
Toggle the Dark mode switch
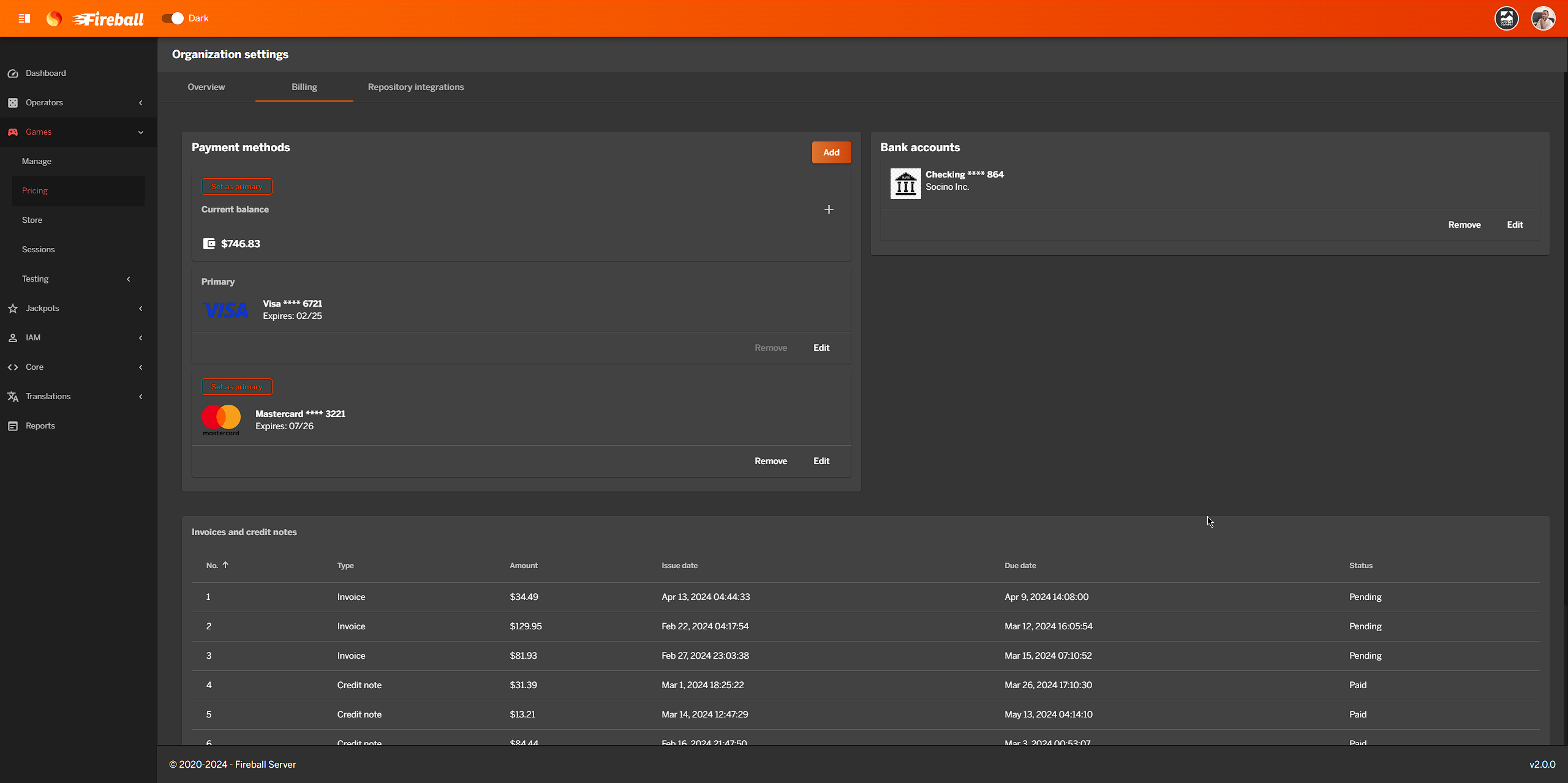[x=173, y=18]
